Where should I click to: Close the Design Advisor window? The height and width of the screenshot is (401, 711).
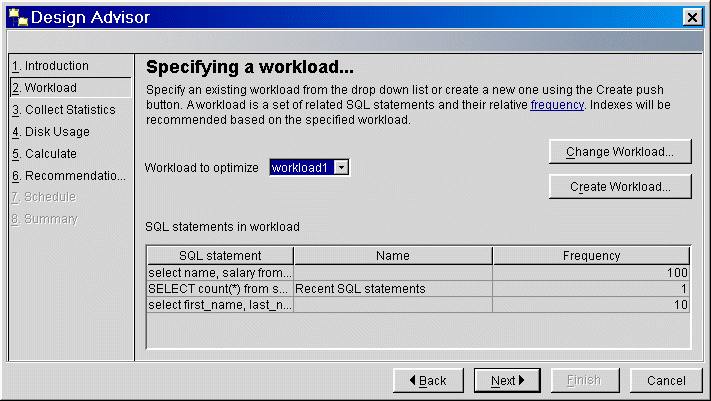[x=690, y=18]
